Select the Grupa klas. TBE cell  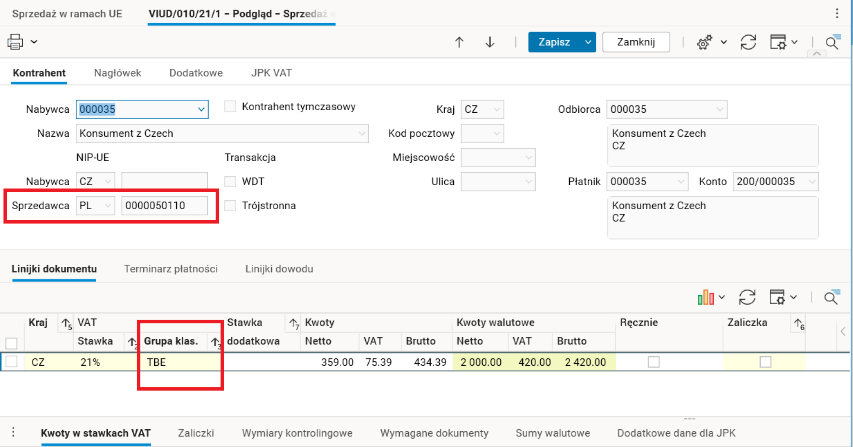click(180, 362)
